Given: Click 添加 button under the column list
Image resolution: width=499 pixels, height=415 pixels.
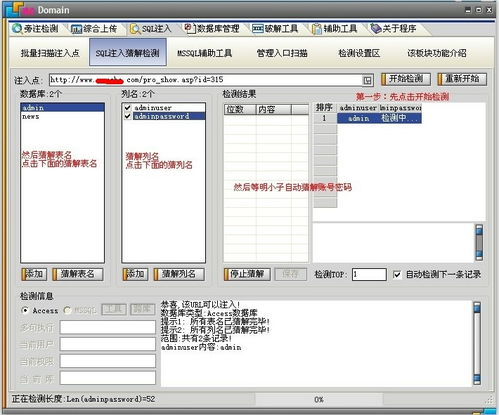Looking at the screenshot, I should click(x=135, y=274).
